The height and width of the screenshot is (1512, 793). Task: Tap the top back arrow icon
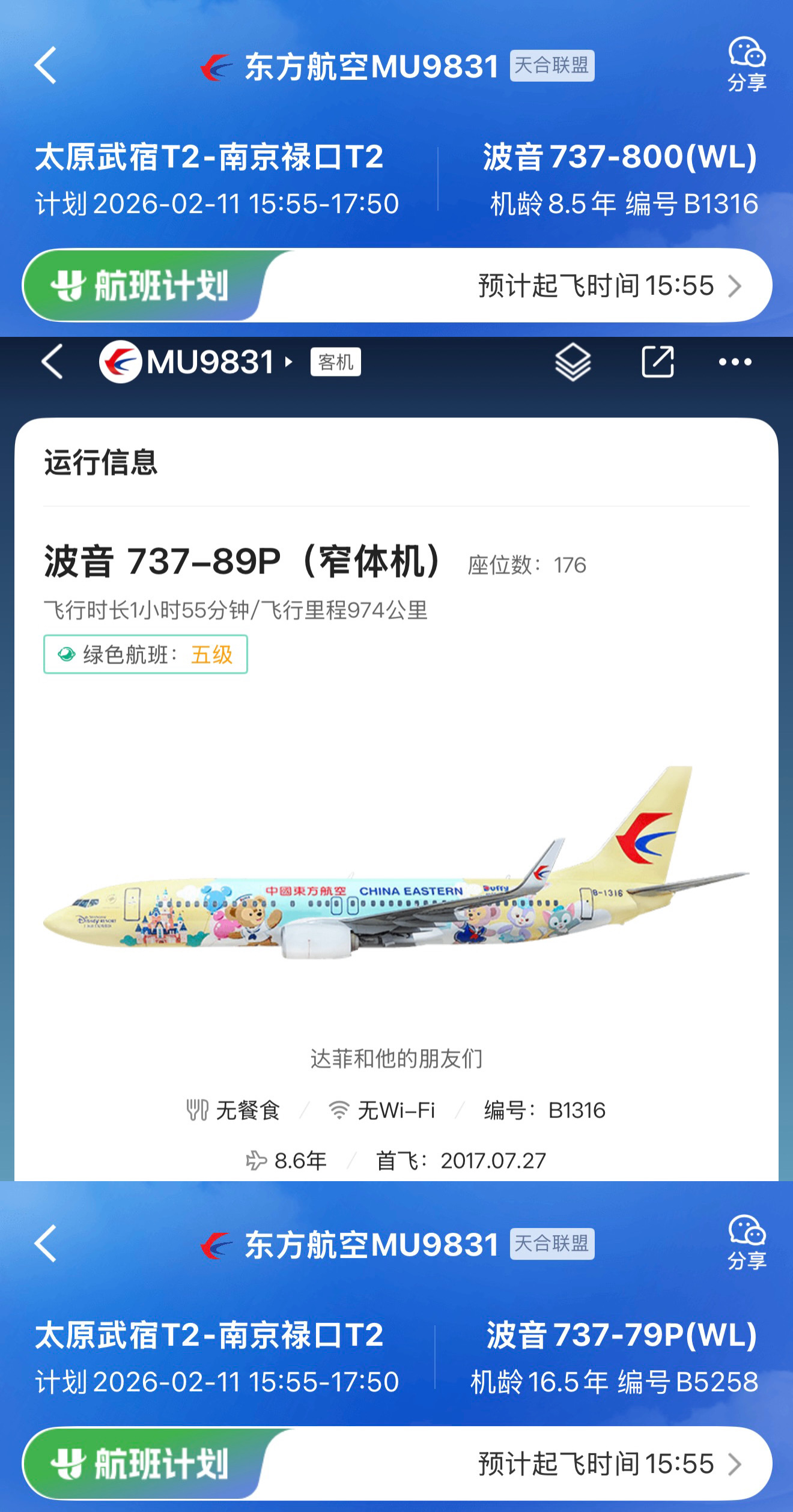[x=46, y=65]
